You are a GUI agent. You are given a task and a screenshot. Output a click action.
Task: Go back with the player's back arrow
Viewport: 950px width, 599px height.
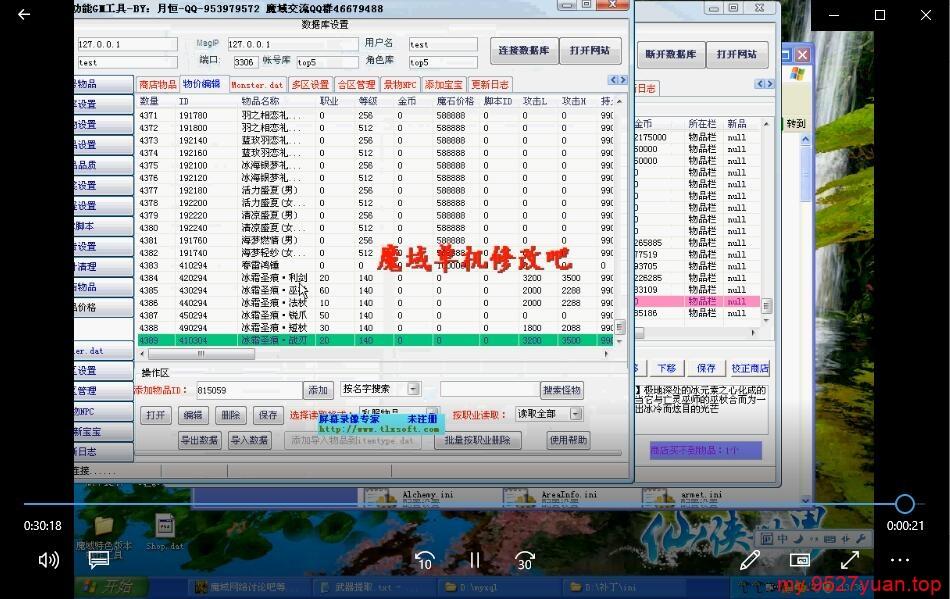(x=24, y=15)
